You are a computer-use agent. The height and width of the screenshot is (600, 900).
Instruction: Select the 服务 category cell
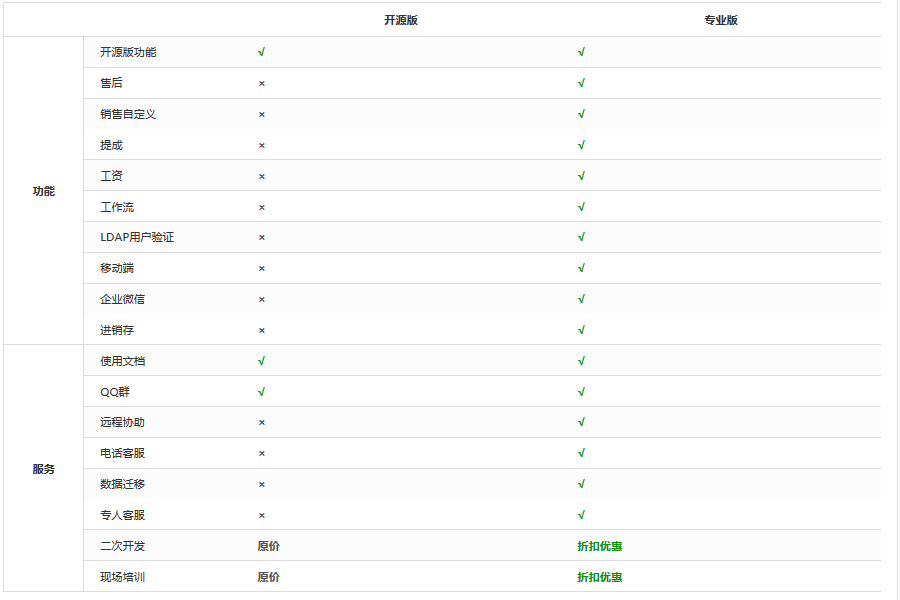(44, 469)
